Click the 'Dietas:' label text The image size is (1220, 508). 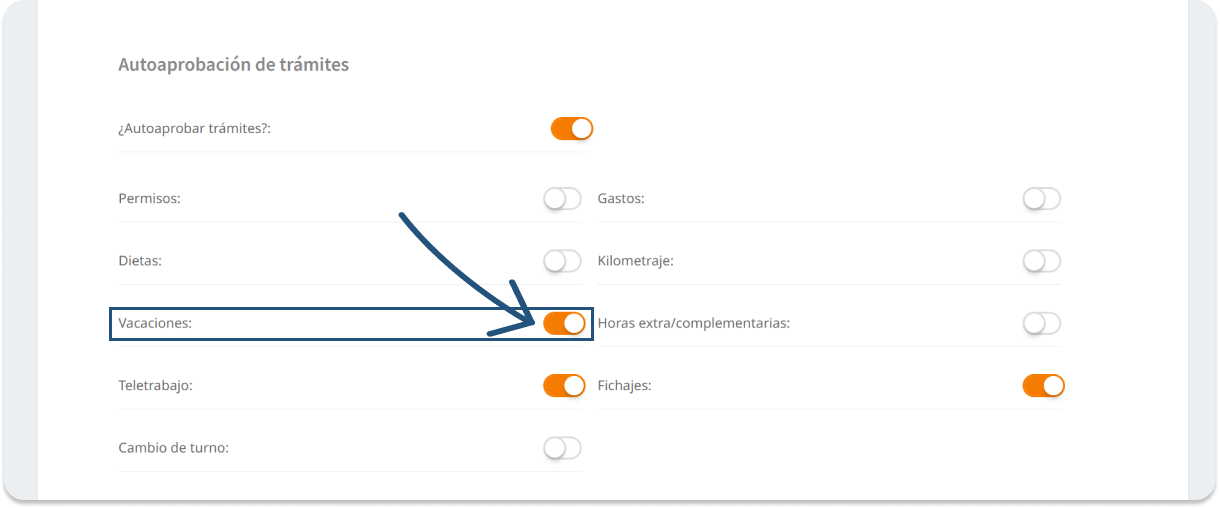tap(140, 261)
